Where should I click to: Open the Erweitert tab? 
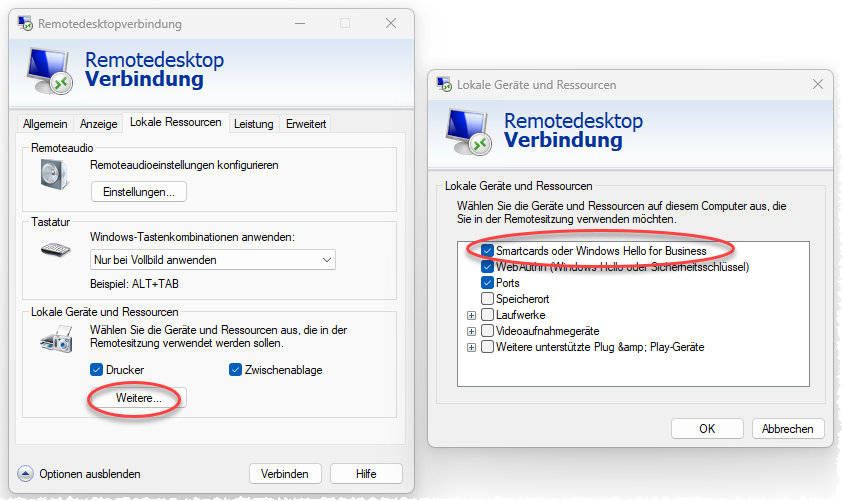click(306, 124)
